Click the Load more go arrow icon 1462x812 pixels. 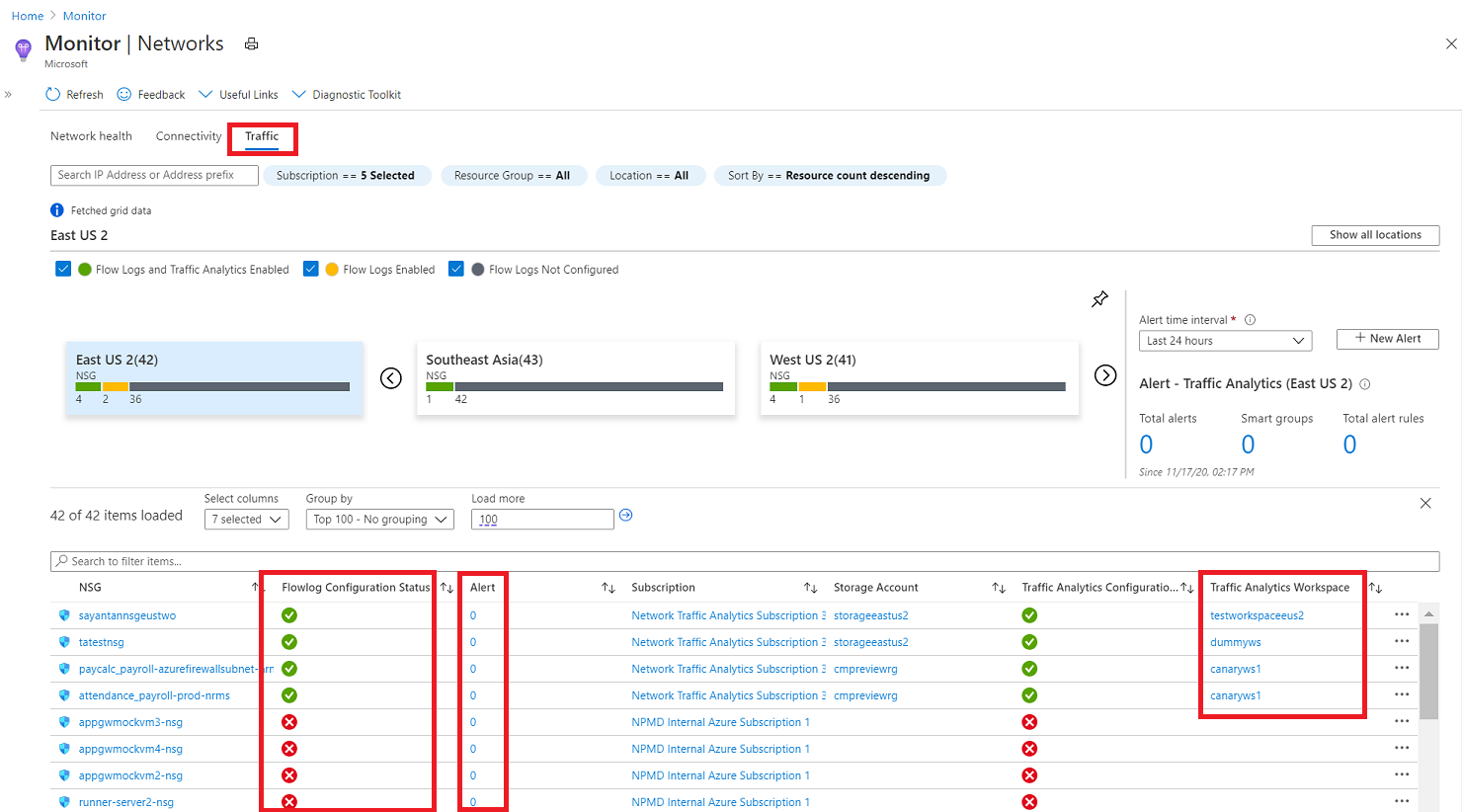(625, 515)
